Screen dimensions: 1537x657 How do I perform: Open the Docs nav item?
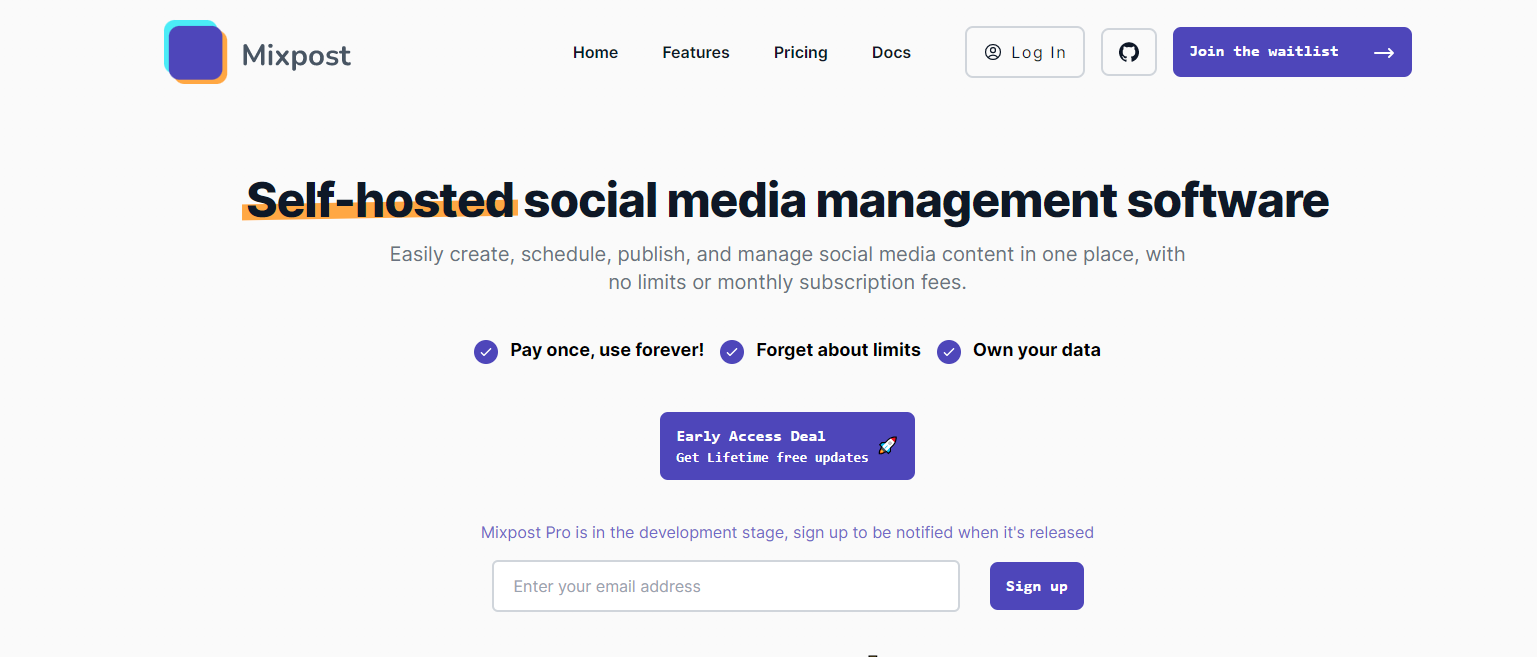tap(891, 53)
